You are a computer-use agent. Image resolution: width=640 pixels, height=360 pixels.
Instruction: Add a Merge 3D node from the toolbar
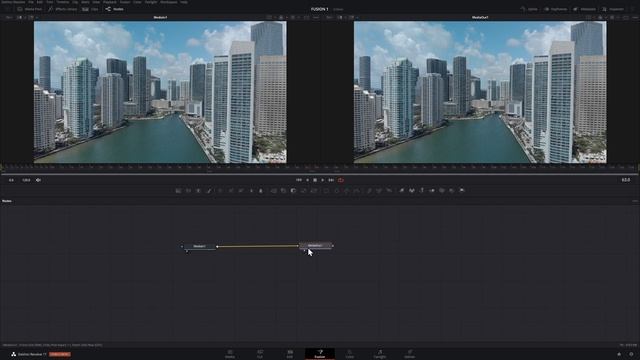click(x=431, y=190)
